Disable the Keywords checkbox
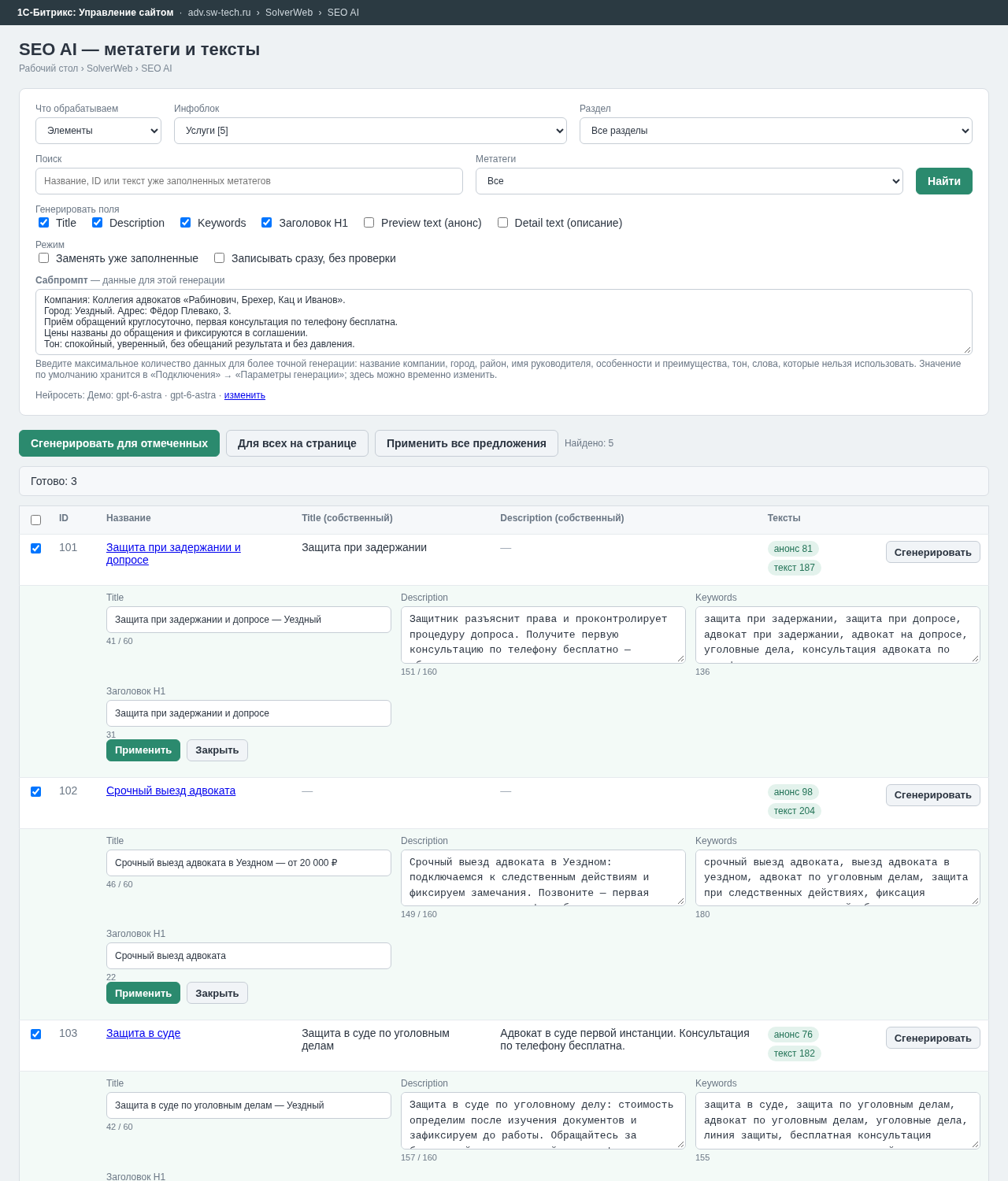This screenshot has height=1181, width=1008. [x=186, y=223]
